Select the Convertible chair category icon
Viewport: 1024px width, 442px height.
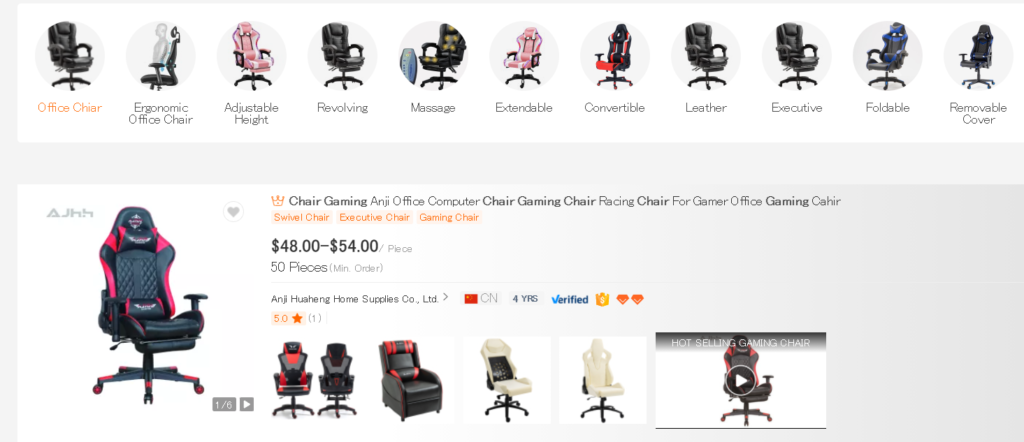click(x=615, y=55)
